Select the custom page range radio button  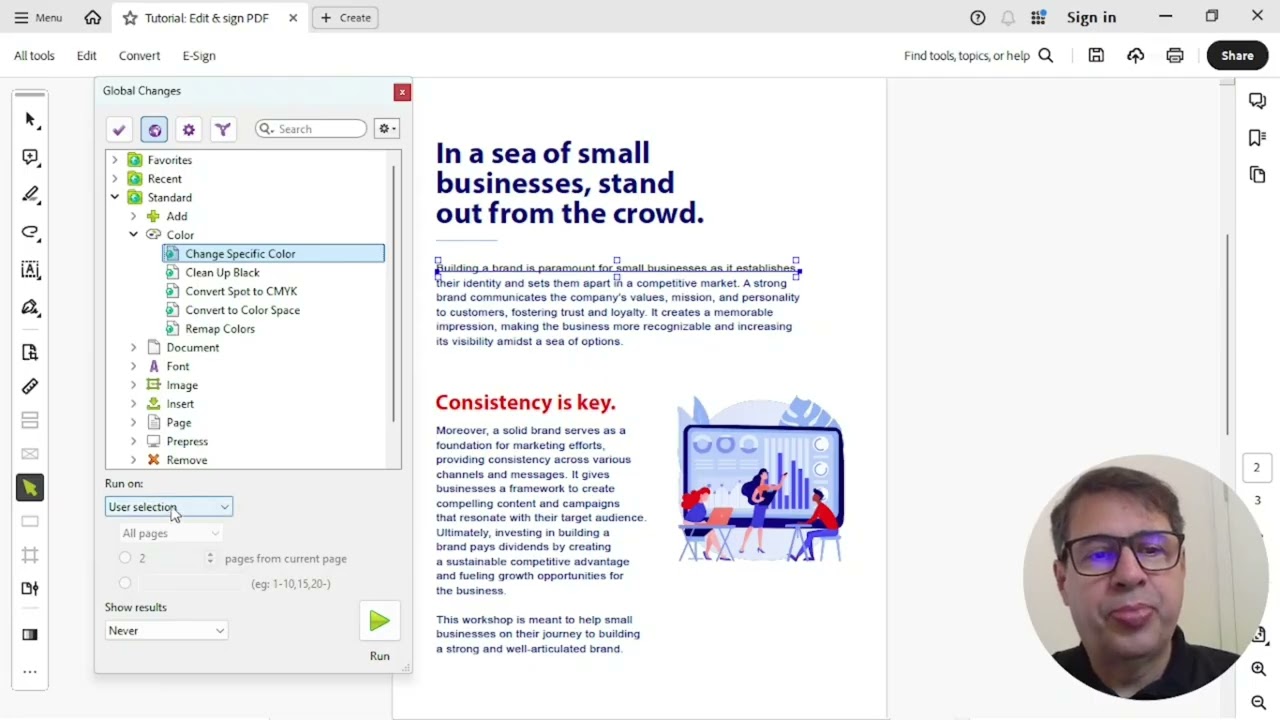point(125,583)
